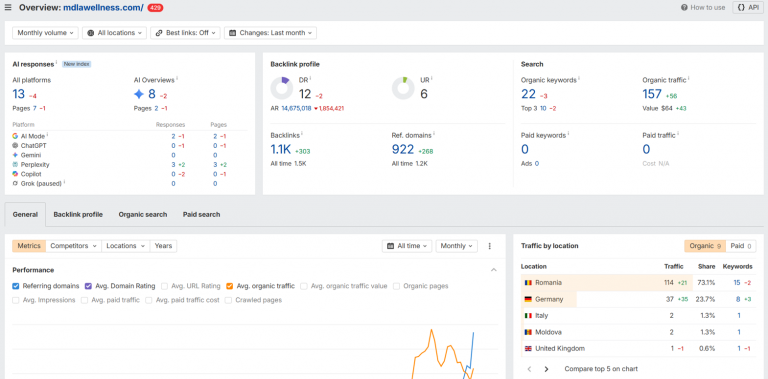This screenshot has width=768, height=379.
Task: Click the DR donut chart icon
Action: pos(282,88)
